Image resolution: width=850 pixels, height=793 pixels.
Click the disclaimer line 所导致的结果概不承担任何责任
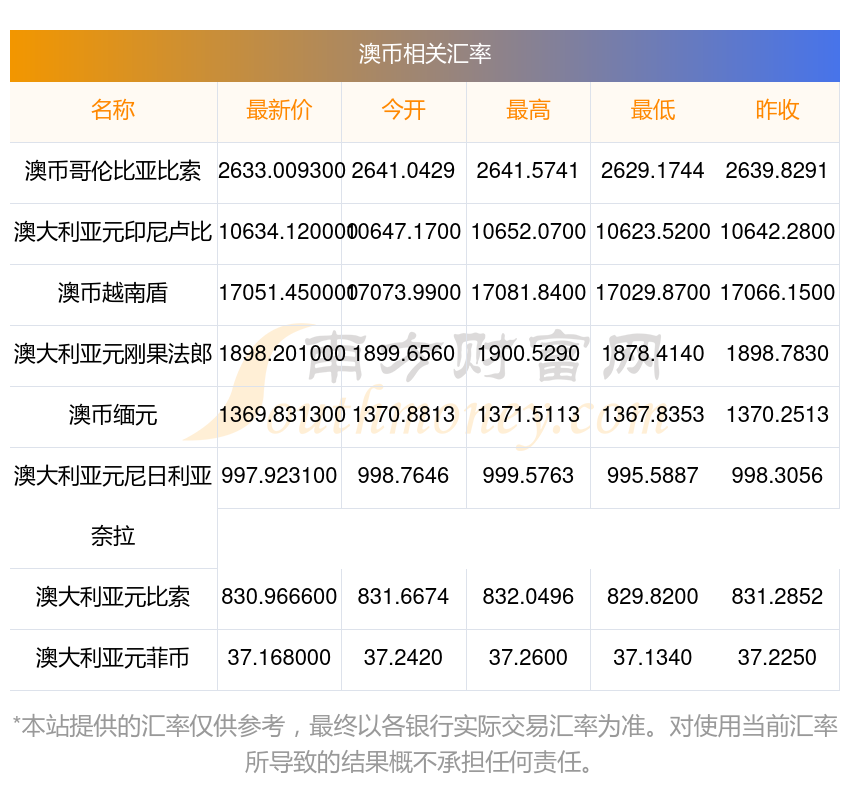click(x=417, y=763)
